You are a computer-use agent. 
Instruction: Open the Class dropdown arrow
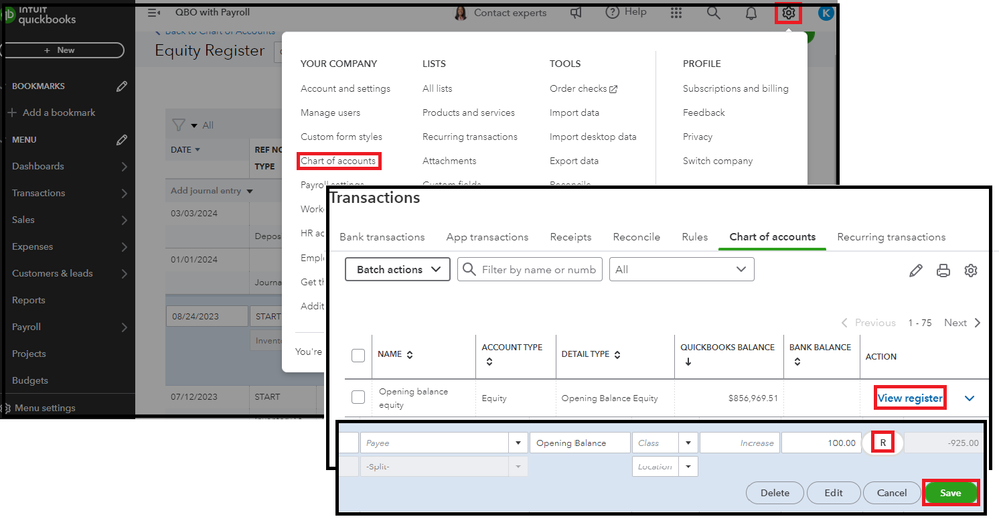688,443
